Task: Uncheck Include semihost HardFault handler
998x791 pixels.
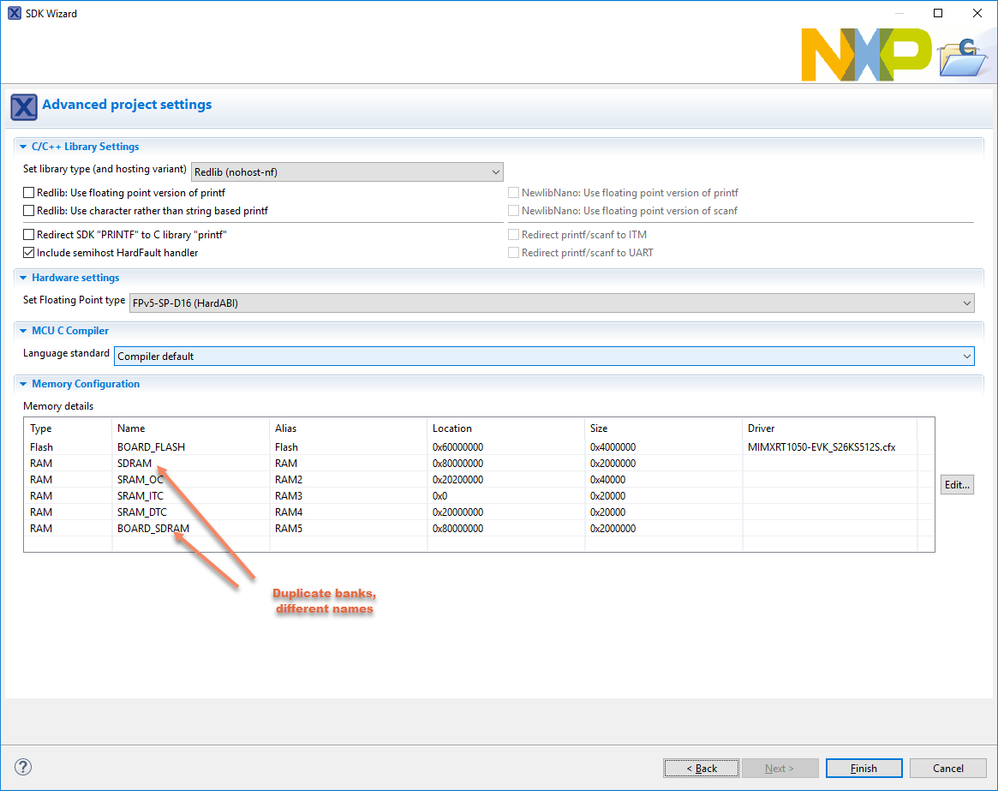Action: tap(29, 253)
